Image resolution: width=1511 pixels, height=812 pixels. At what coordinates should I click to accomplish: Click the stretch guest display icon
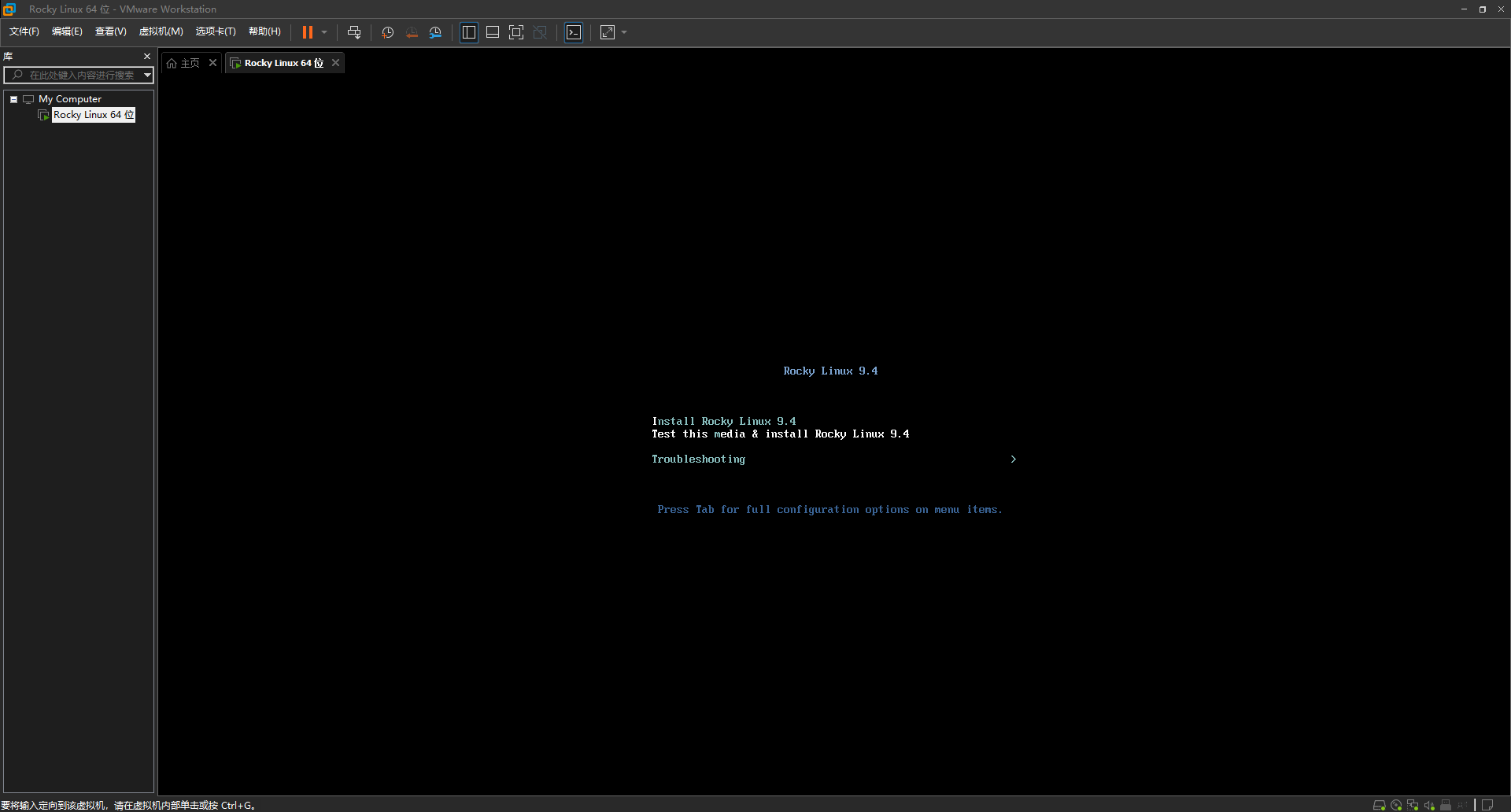pyautogui.click(x=608, y=32)
